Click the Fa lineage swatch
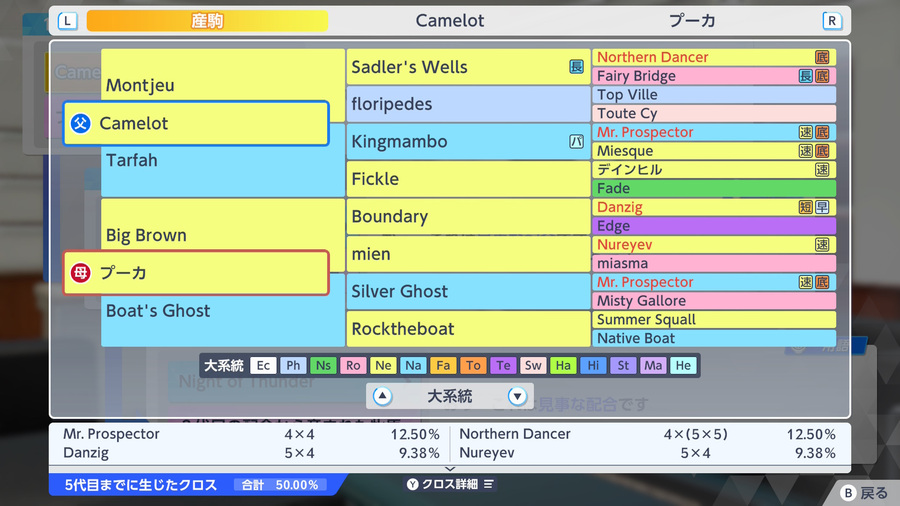 (443, 365)
